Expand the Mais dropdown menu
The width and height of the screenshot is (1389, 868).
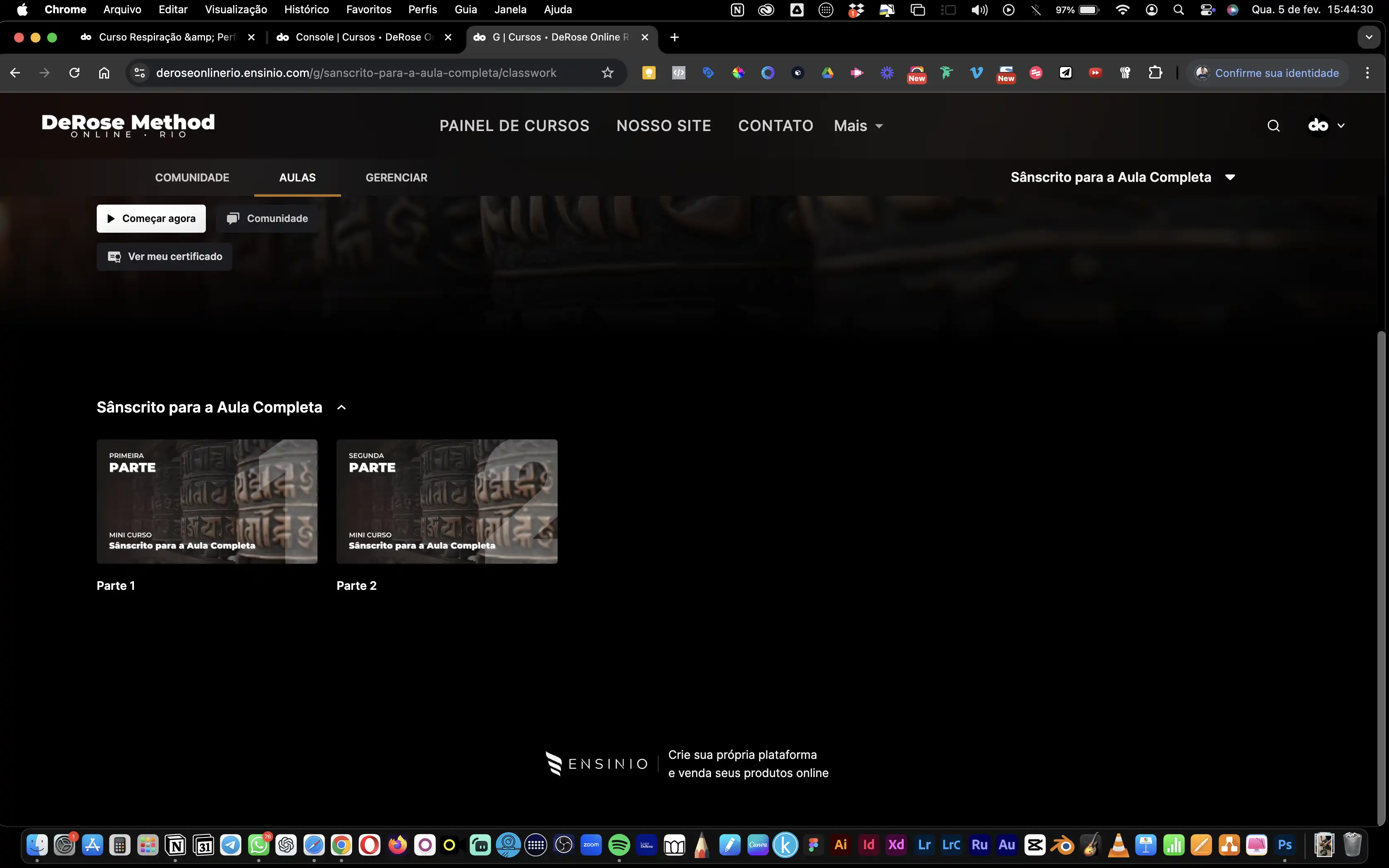[x=858, y=126]
